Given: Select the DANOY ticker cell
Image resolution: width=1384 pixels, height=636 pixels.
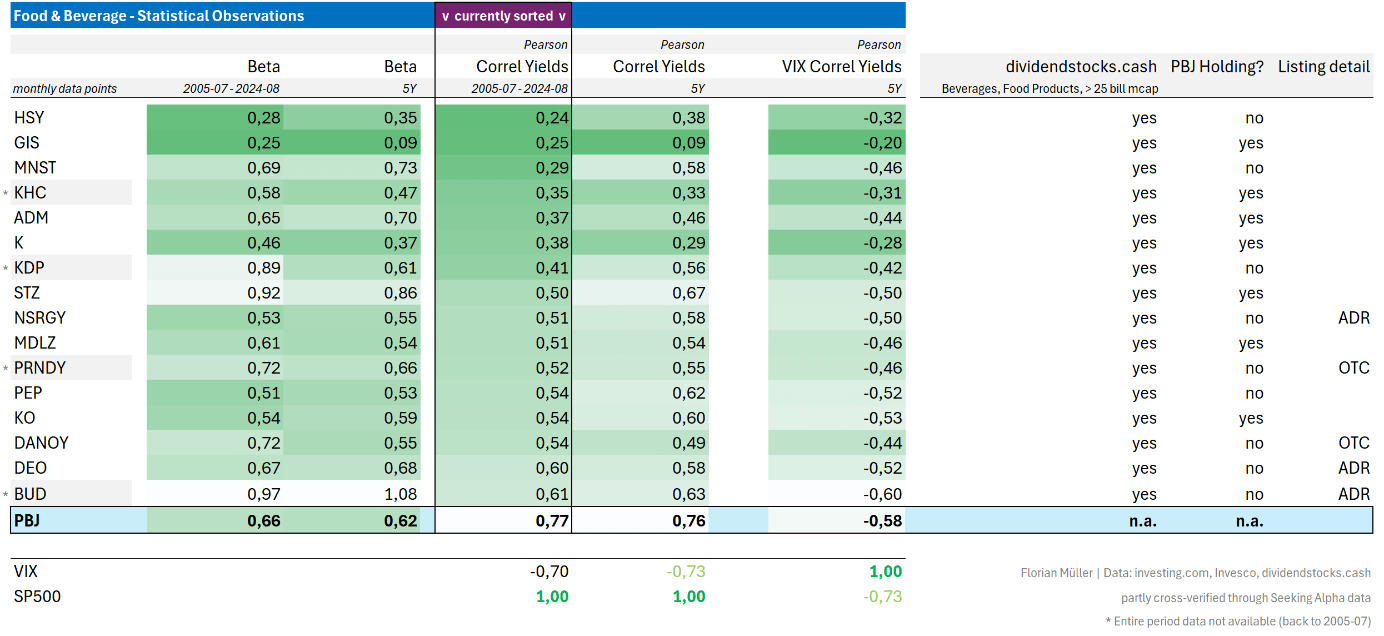Looking at the screenshot, I should pyautogui.click(x=41, y=443).
